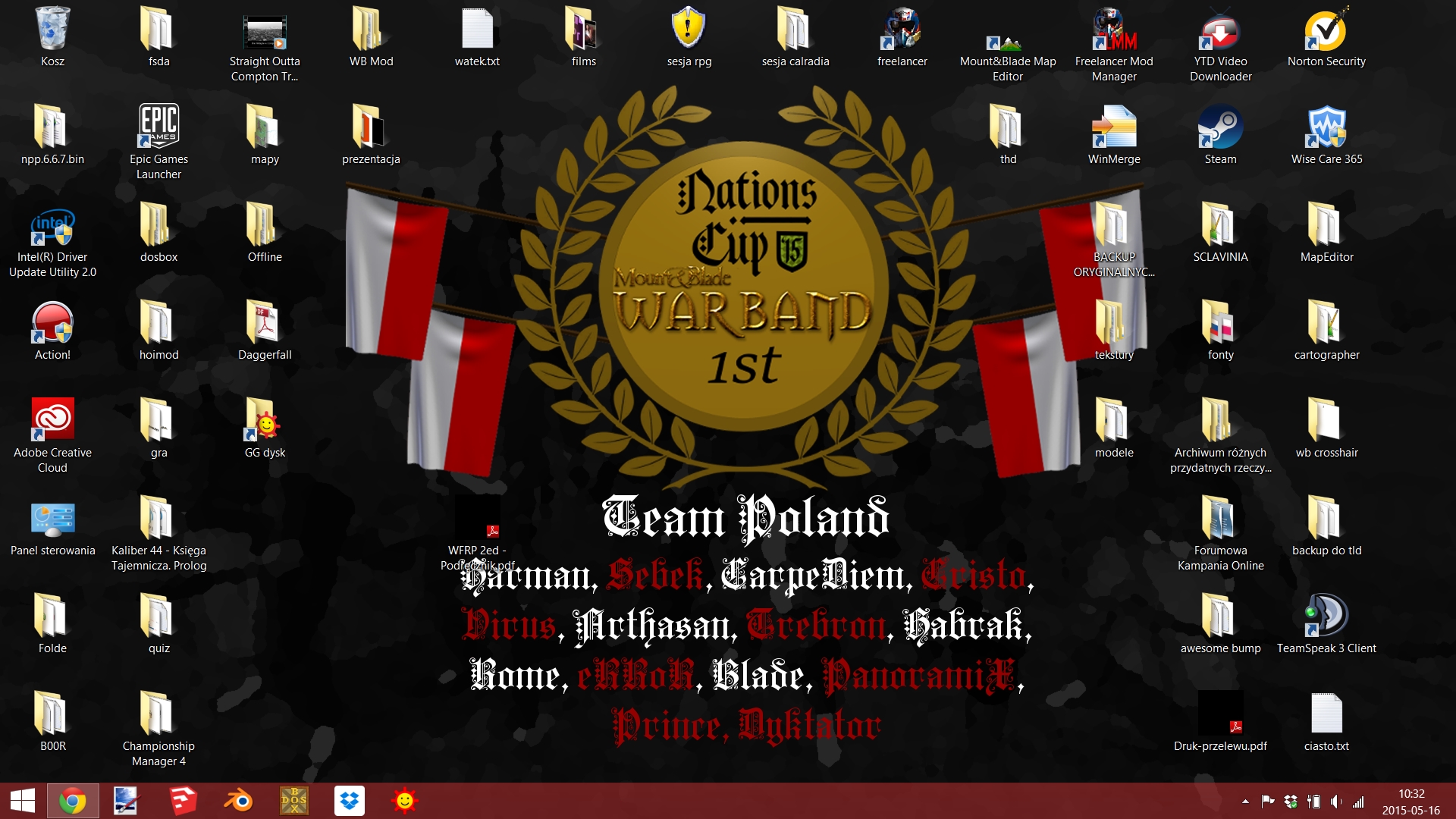Open Druk-przelewu.pdf file
1456x819 pixels.
pos(1220,722)
